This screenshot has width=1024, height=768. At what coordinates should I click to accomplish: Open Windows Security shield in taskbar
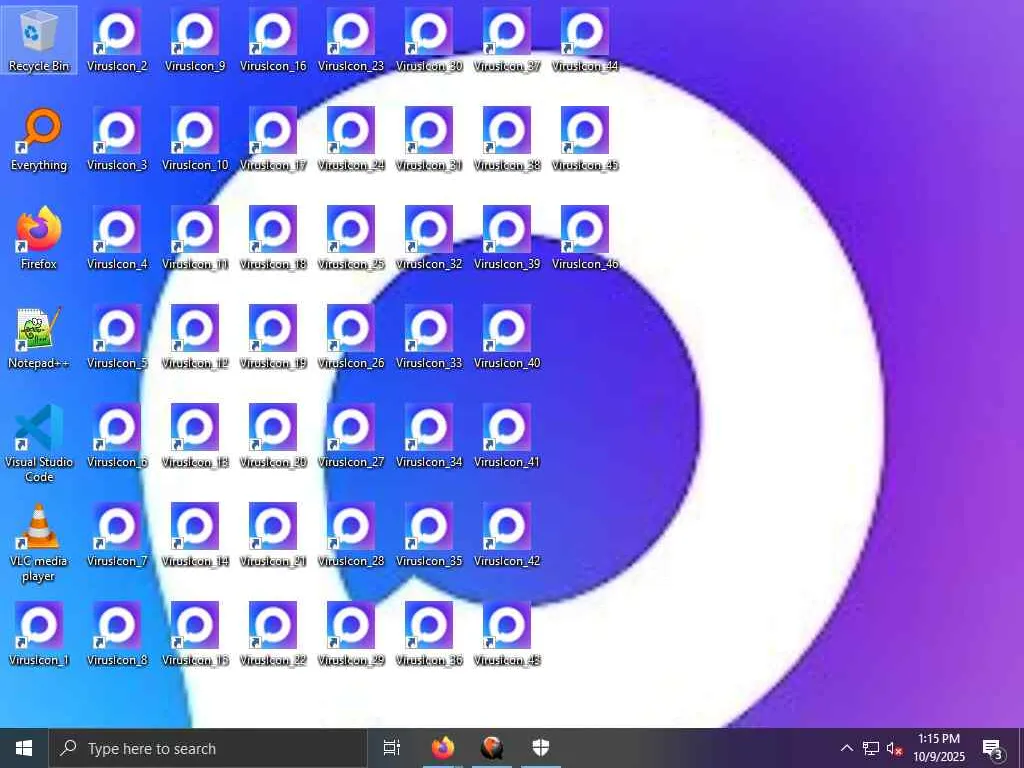[541, 748]
